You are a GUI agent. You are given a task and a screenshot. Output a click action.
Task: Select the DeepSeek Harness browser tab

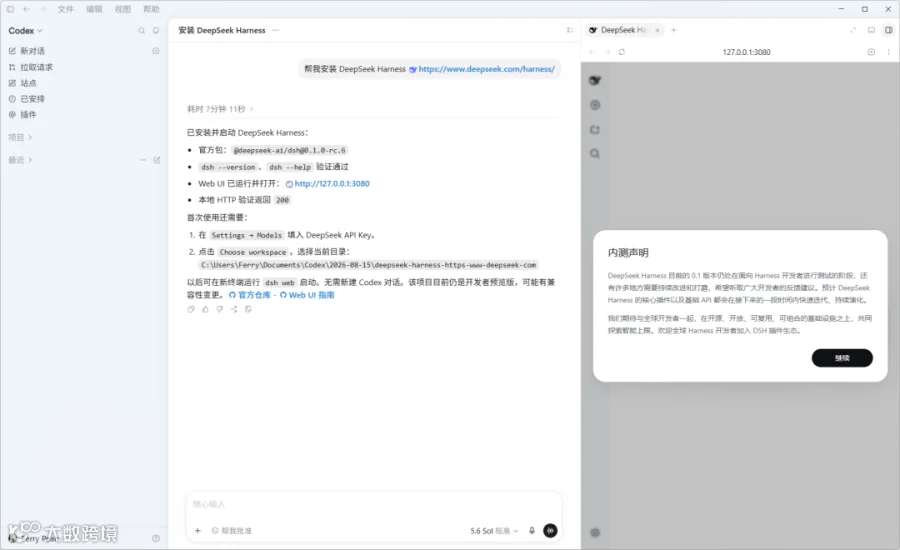[623, 30]
